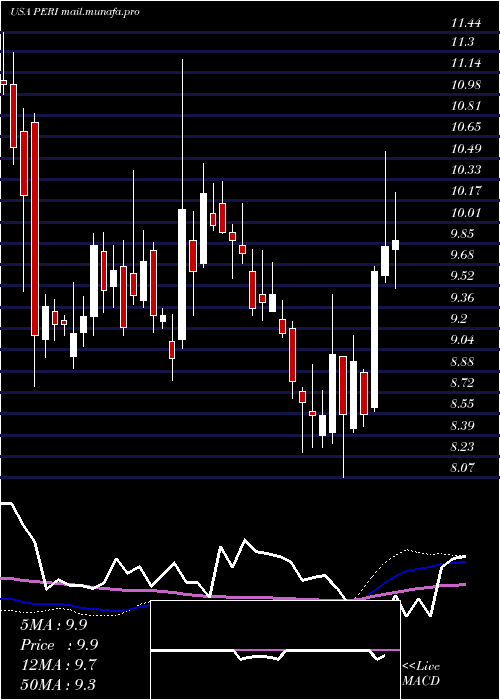Select the 11.44 price axis label

(466, 22)
